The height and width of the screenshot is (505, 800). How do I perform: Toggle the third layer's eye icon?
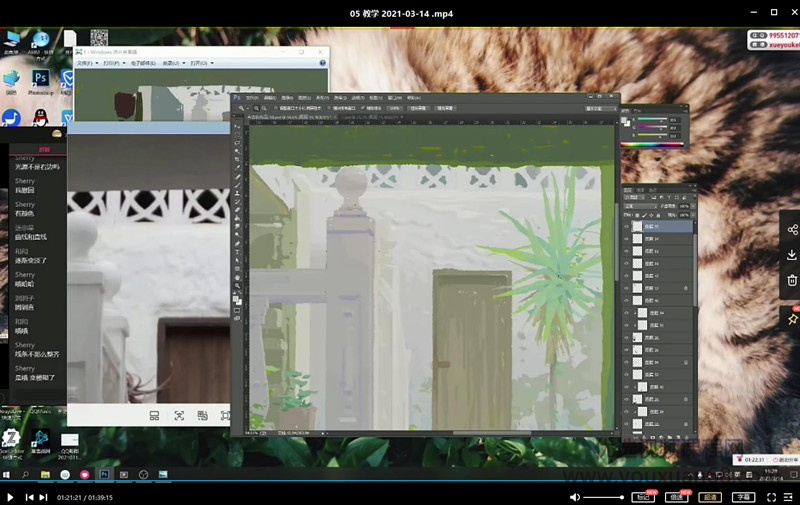[626, 251]
